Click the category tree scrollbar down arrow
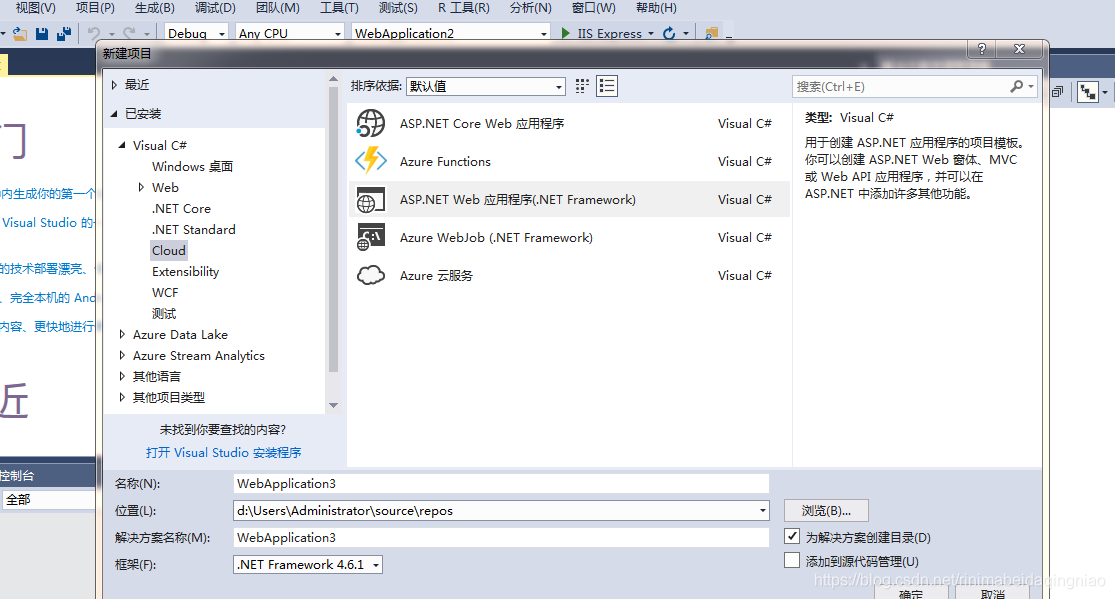The width and height of the screenshot is (1115, 599). pyautogui.click(x=333, y=405)
